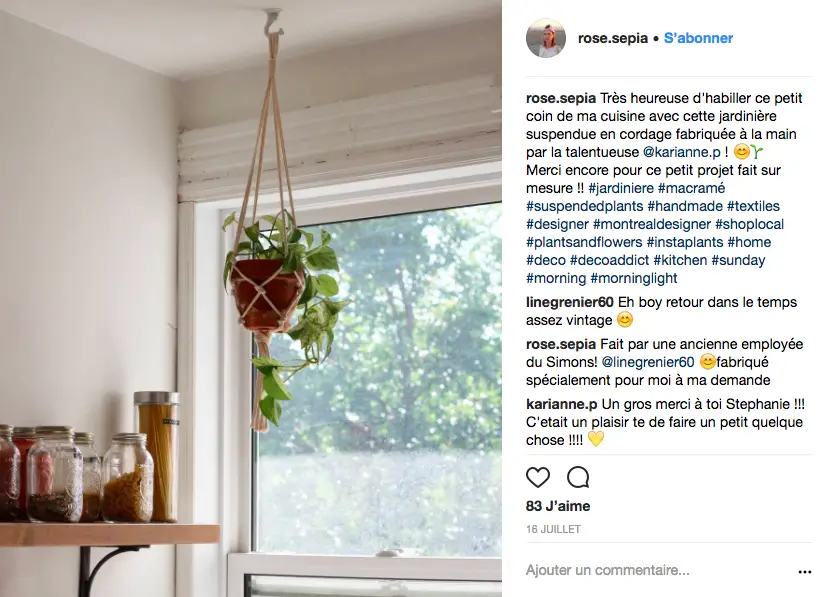Viewport: 836px width, 597px height.
Task: Open the #jardiniere hashtag
Action: [621, 188]
